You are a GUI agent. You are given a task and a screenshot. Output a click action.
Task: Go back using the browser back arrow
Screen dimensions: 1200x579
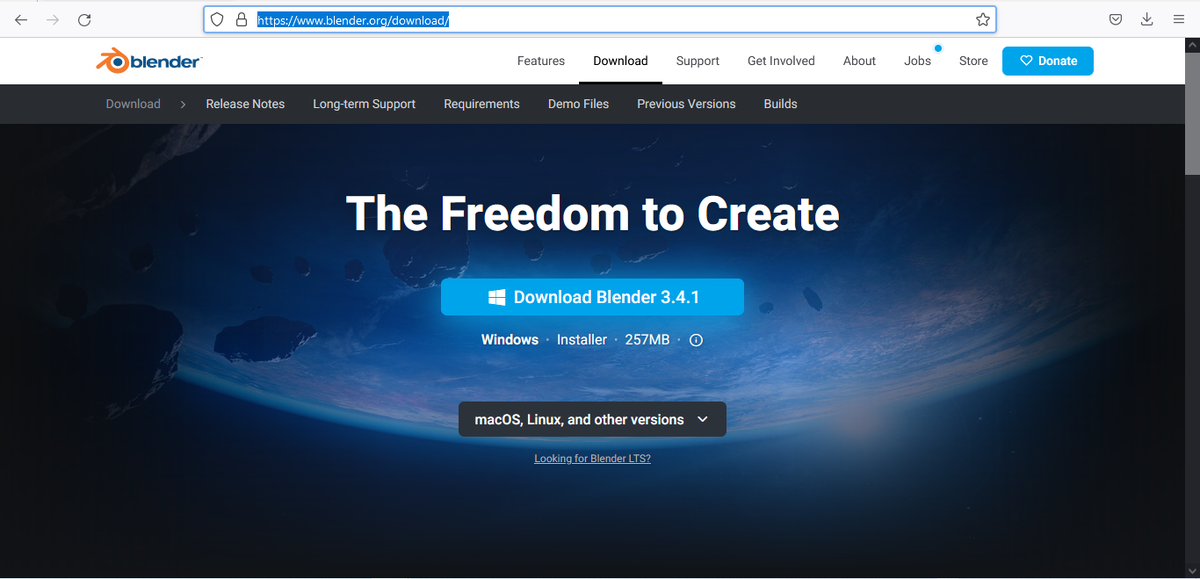21,20
